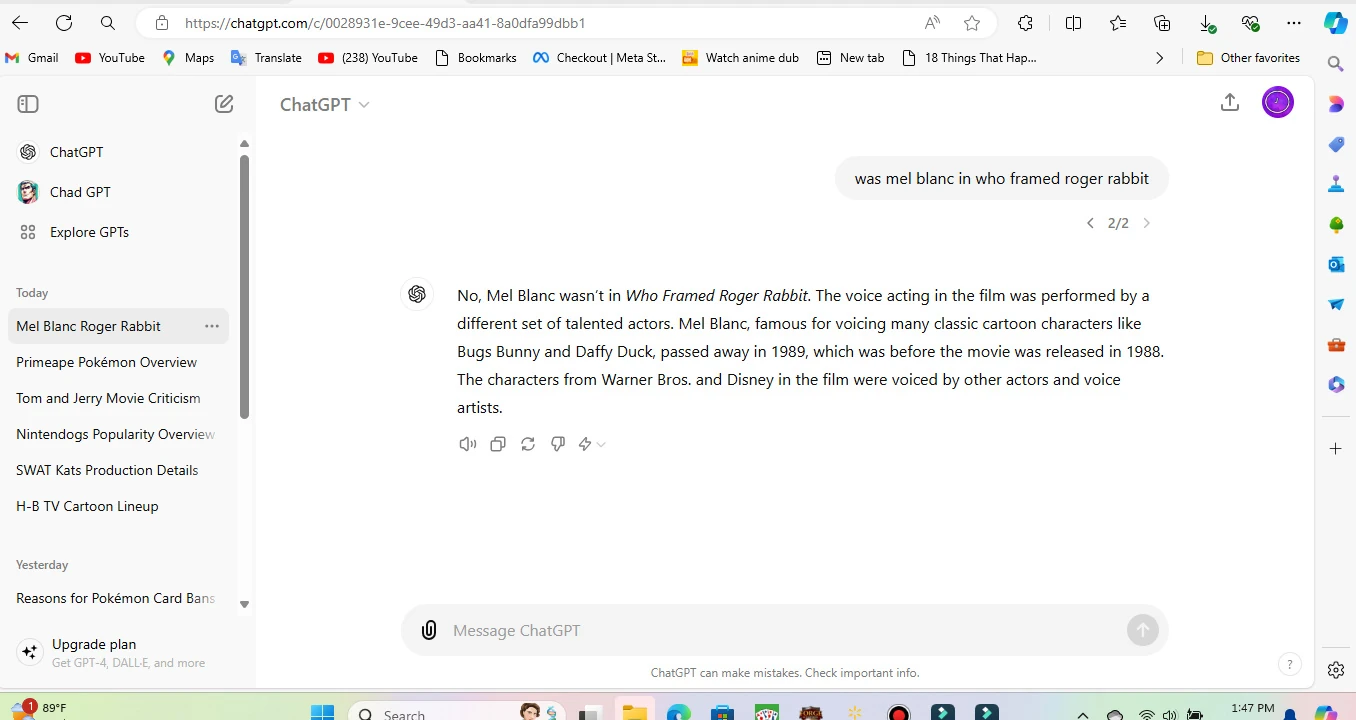Toggle the favorites star for this page
Screen dimensions: 1356x720
click(x=971, y=22)
